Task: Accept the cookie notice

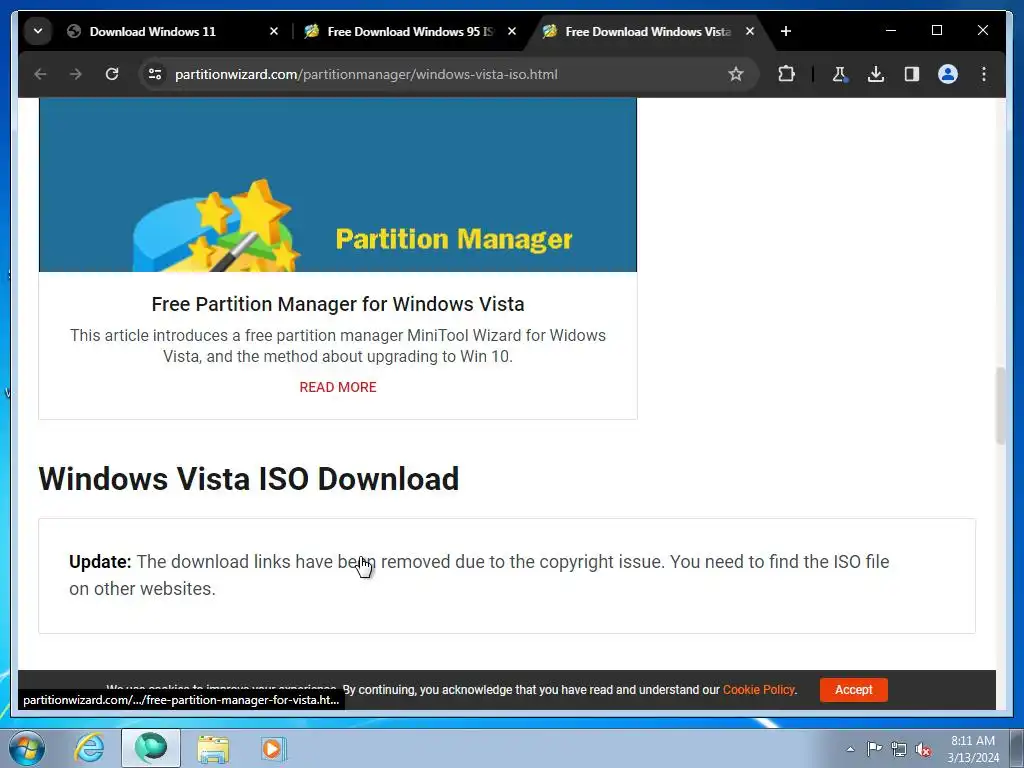Action: [854, 690]
